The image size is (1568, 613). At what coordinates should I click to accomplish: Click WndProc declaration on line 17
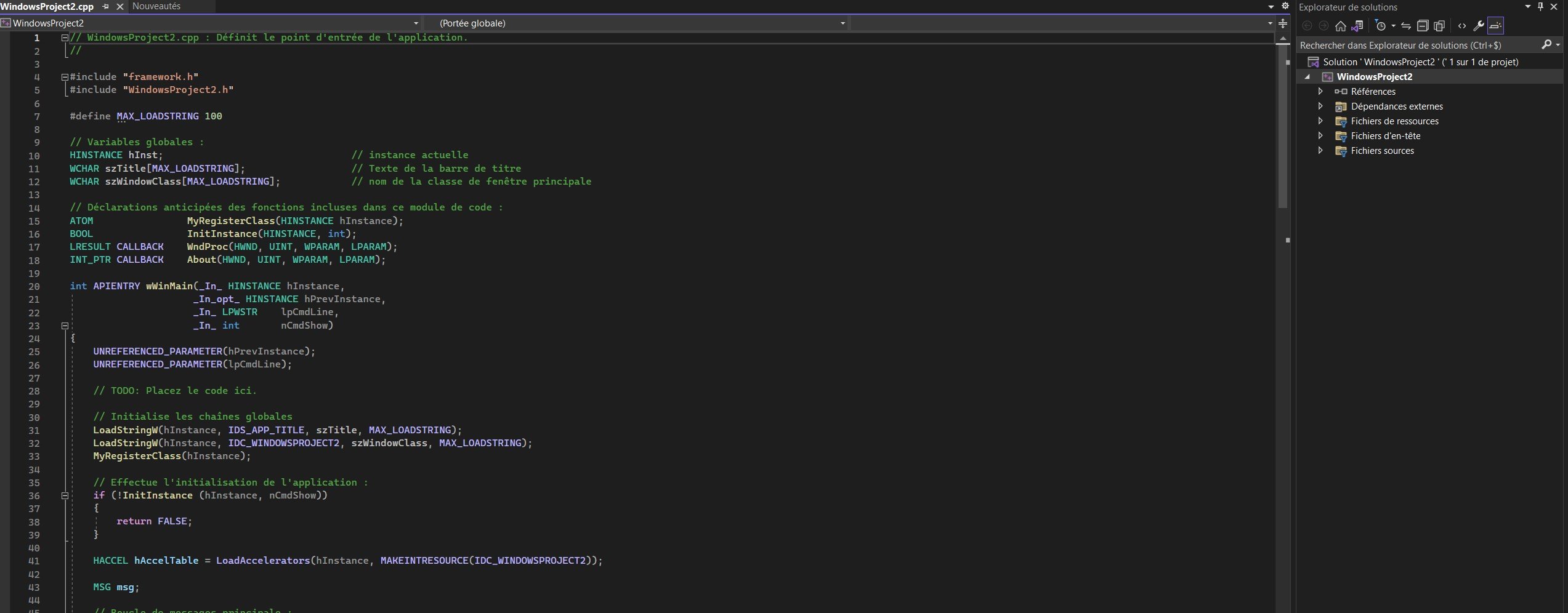(x=208, y=247)
